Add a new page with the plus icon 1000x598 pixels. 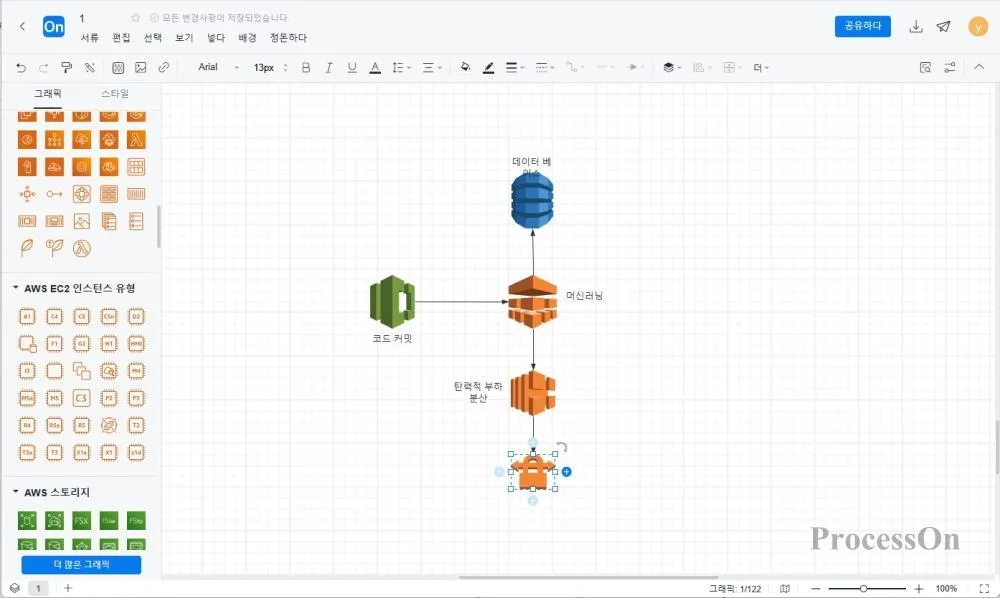coord(68,588)
